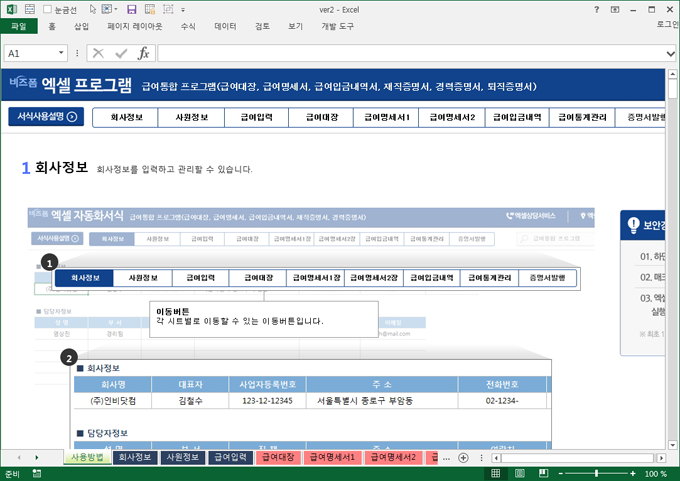Select the 급여대장 sheet tab

pyautogui.click(x=278, y=457)
